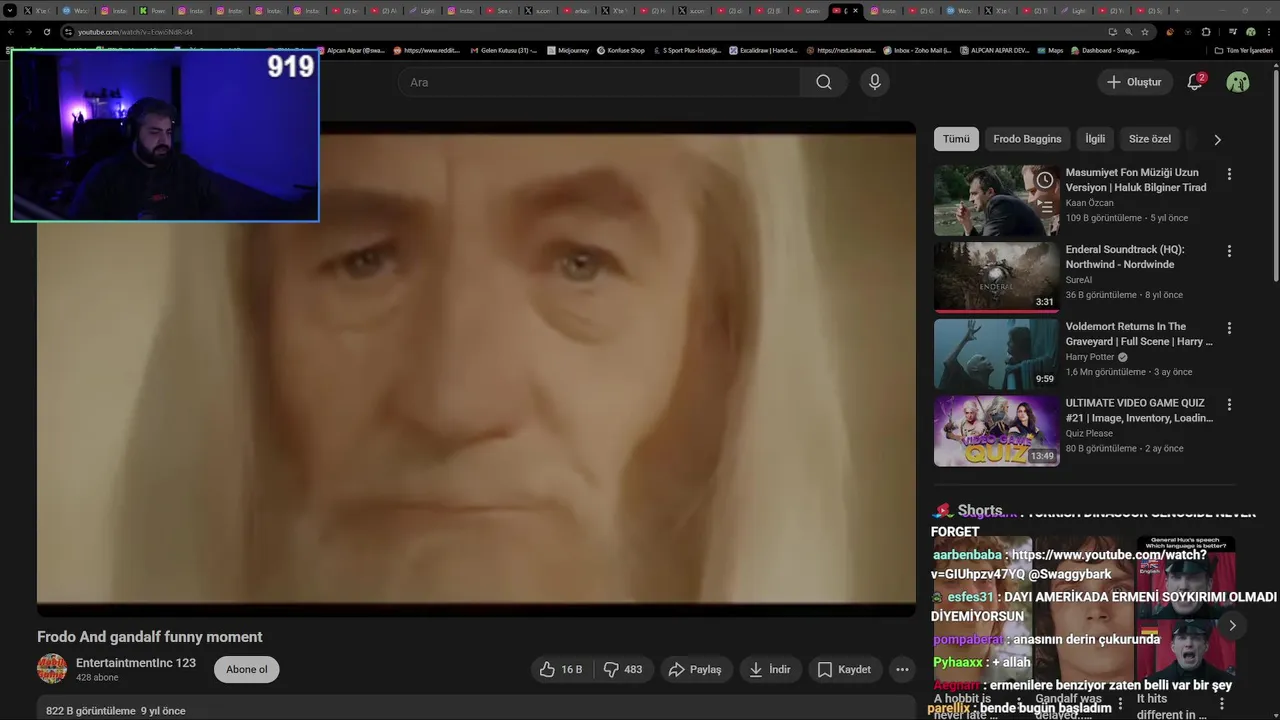Viewport: 1280px width, 720px height.
Task: Open options for ULTIMATE VIDEO GAME QUIZ
Action: click(1229, 405)
